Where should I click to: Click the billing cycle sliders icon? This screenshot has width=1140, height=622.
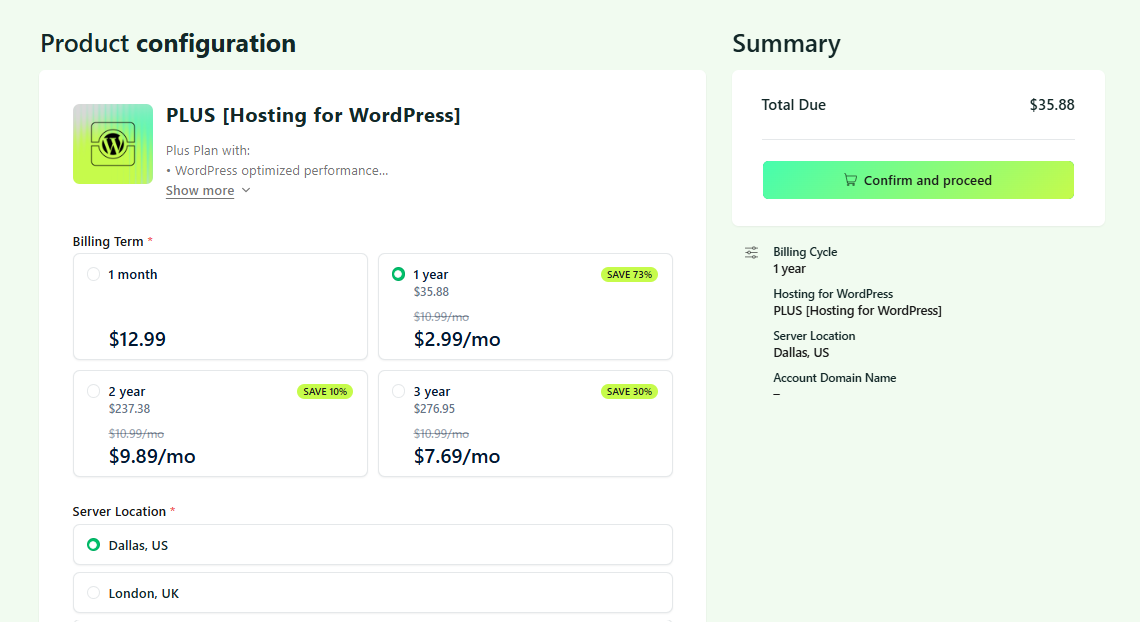click(751, 253)
